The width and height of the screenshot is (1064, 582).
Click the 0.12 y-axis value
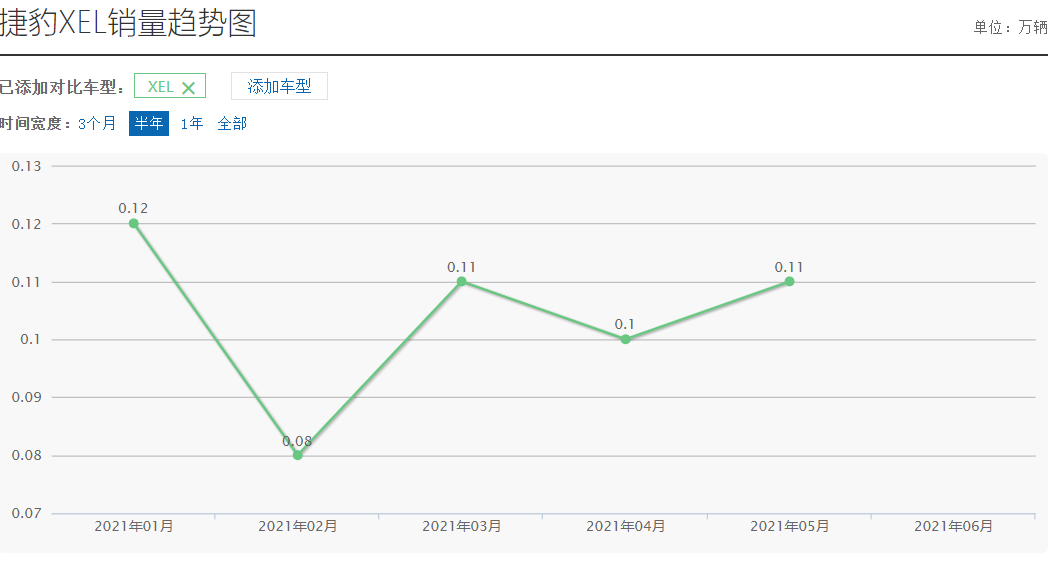pos(26,224)
